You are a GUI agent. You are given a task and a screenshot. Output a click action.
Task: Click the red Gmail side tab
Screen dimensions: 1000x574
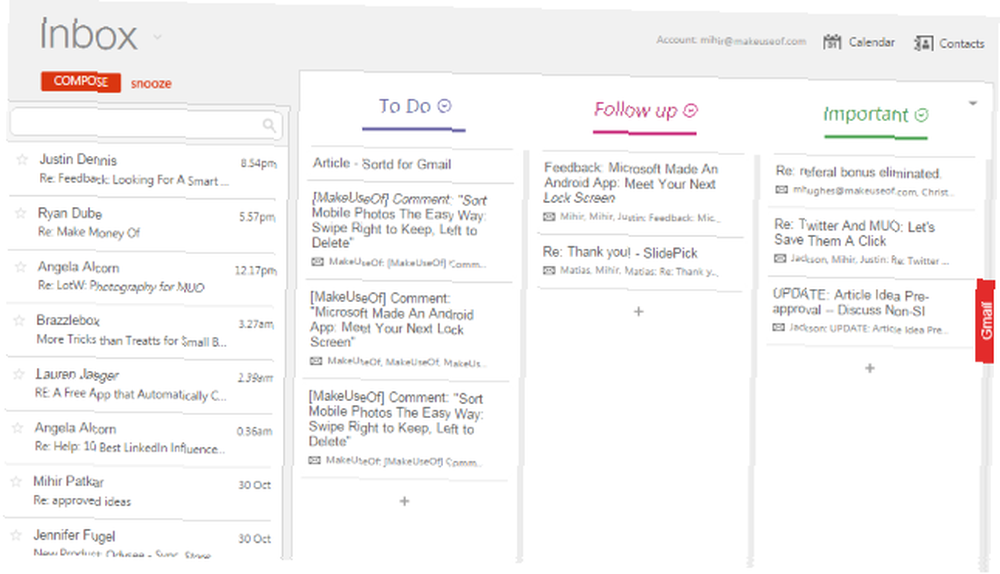(x=985, y=321)
